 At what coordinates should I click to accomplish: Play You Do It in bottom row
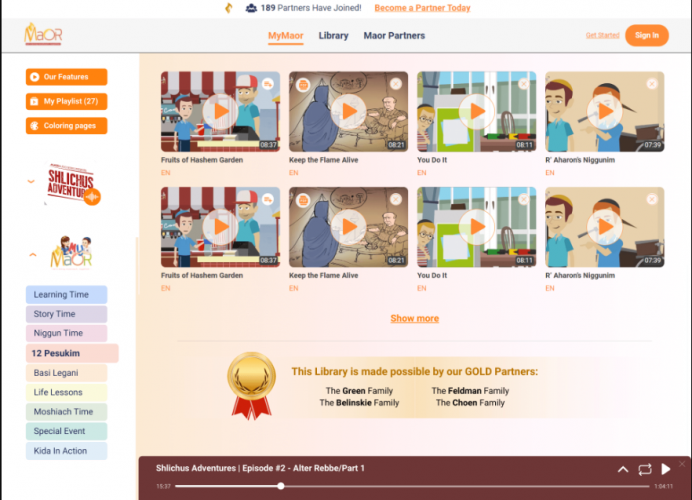(476, 227)
